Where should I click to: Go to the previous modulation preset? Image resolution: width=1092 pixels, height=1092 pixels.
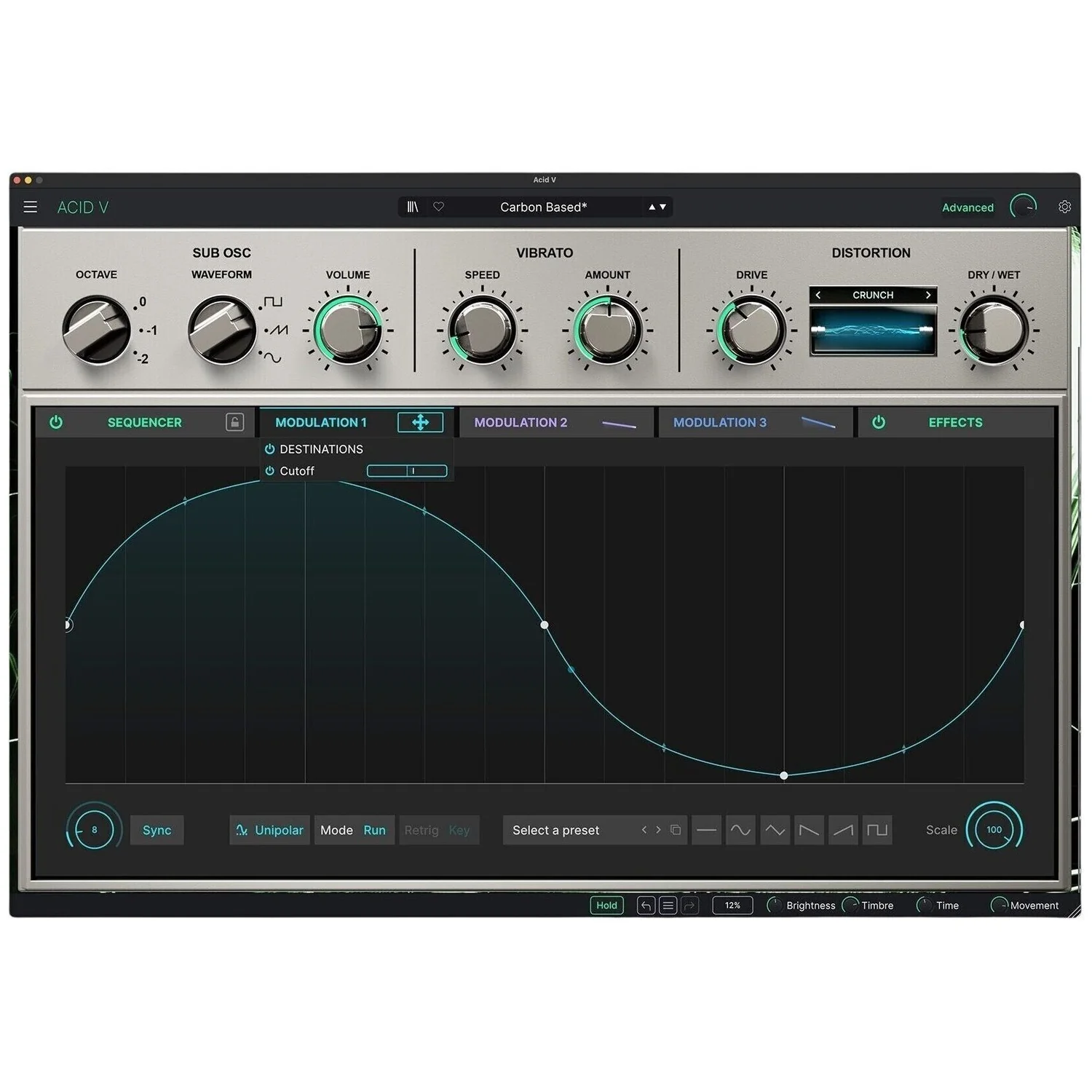[x=644, y=830]
